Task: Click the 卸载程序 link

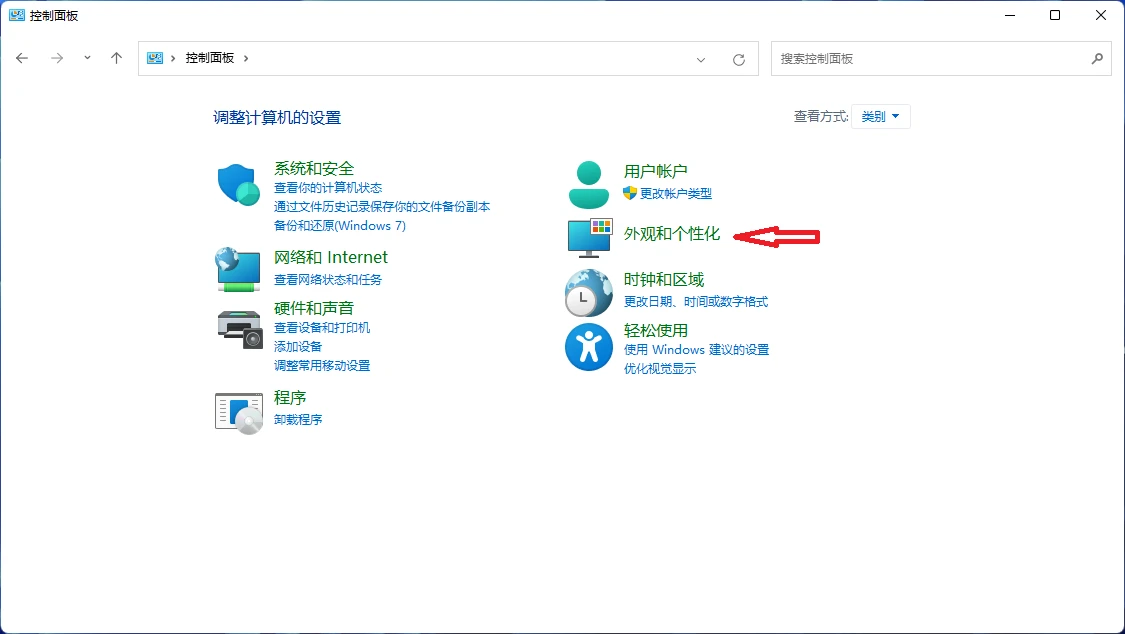Action: (298, 420)
